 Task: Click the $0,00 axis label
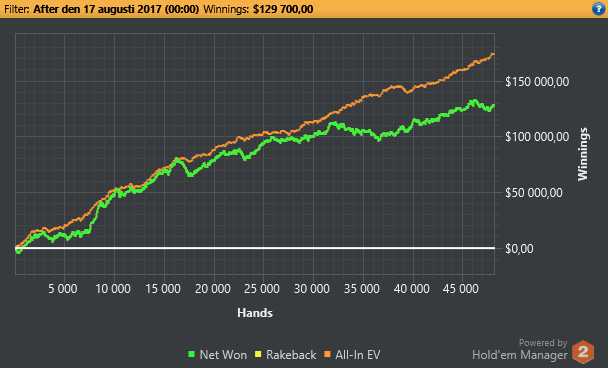[x=519, y=249]
